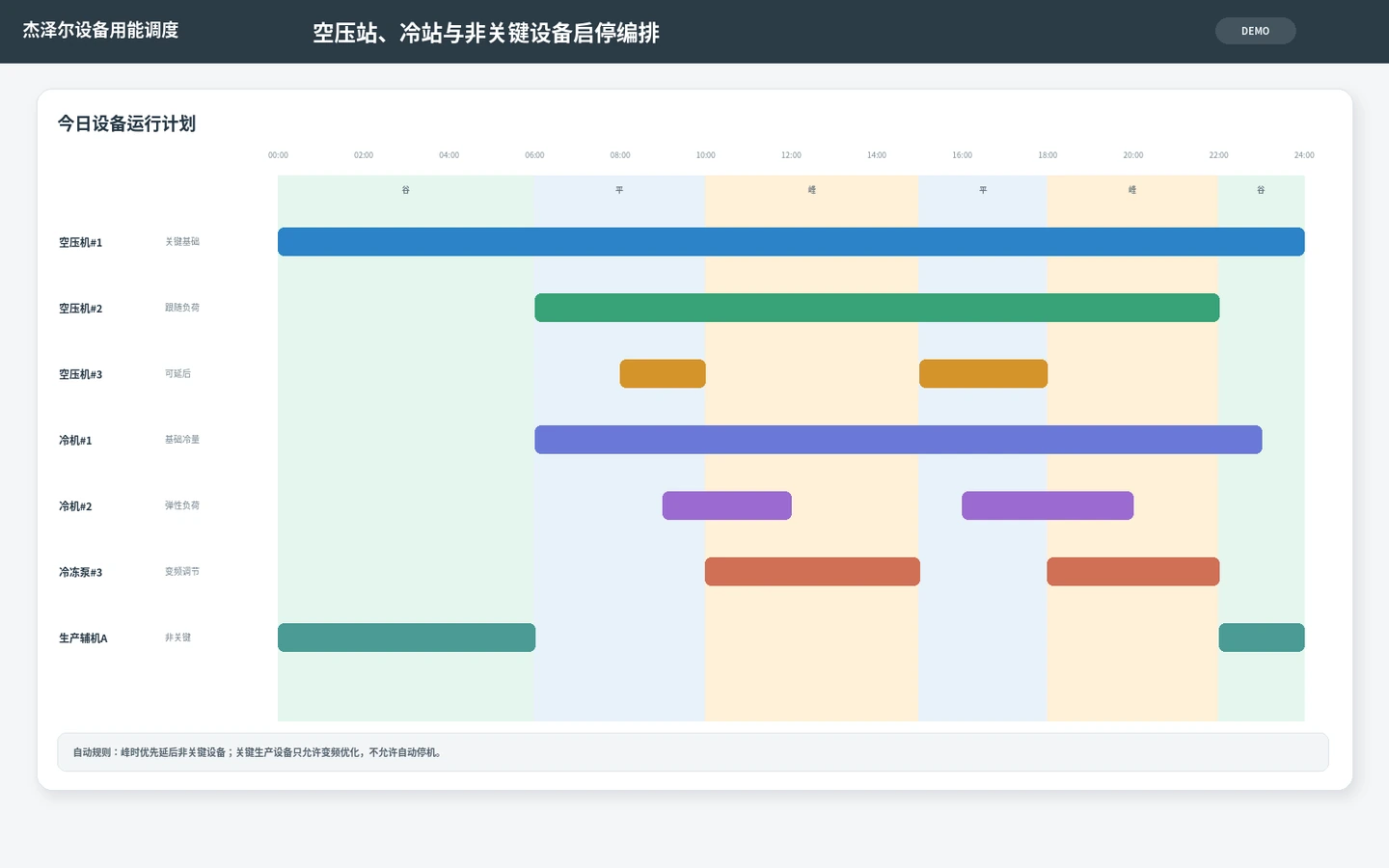This screenshot has width=1389, height=868.
Task: Click the 00:00 time axis label
Action: point(278,155)
